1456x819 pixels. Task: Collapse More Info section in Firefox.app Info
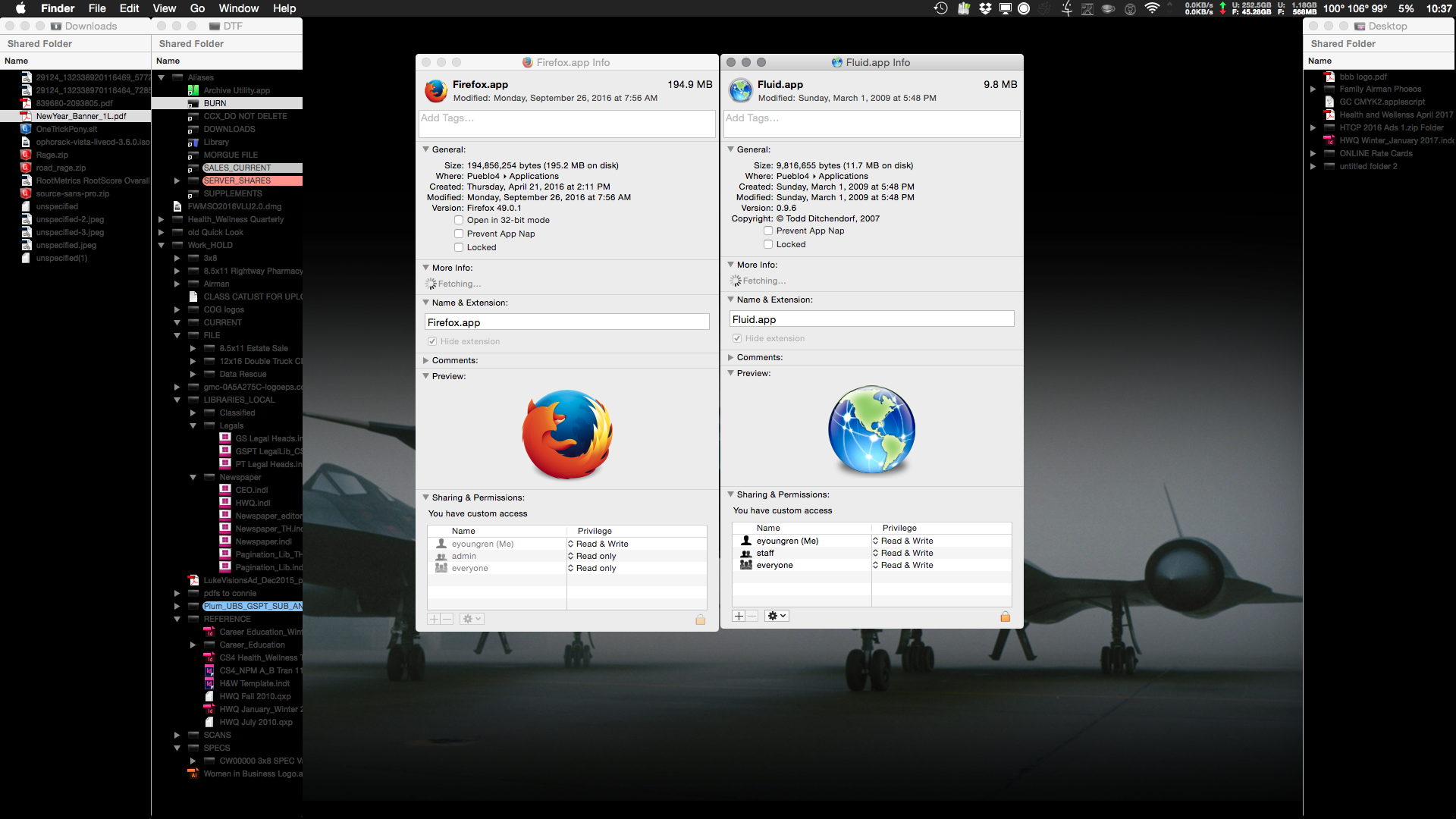tap(425, 268)
